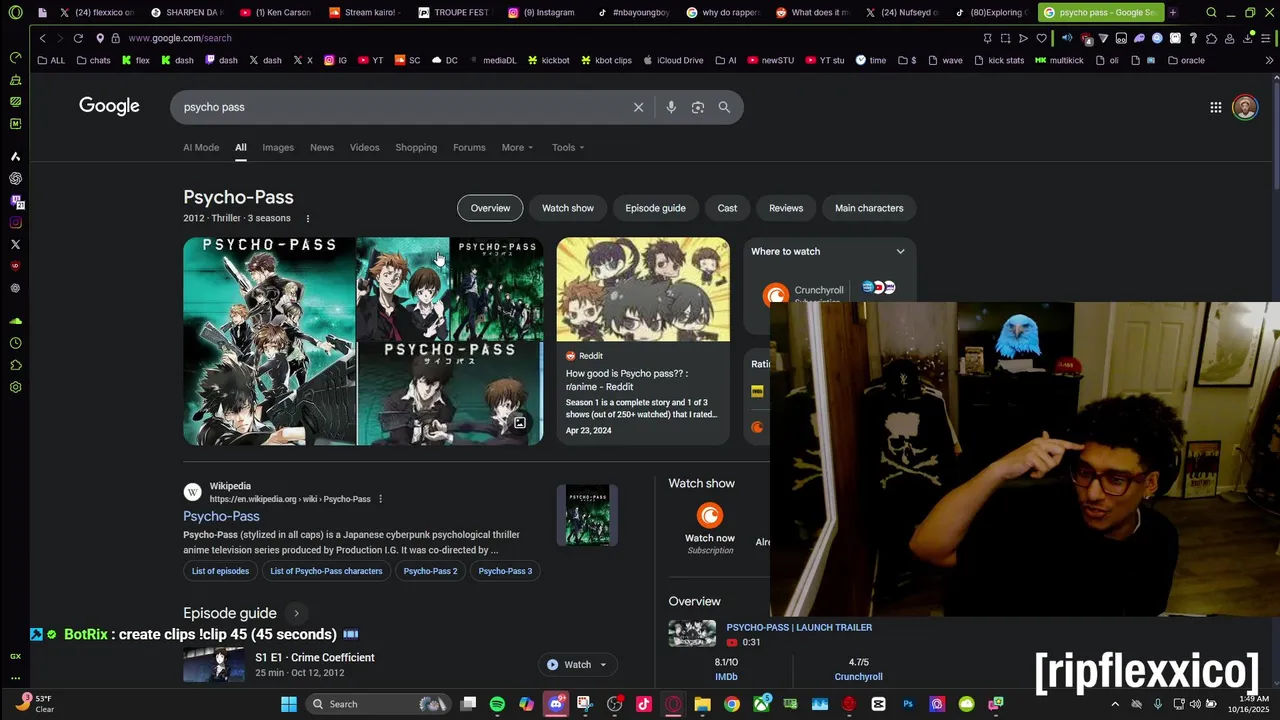Select the Watch show chip

(x=568, y=208)
